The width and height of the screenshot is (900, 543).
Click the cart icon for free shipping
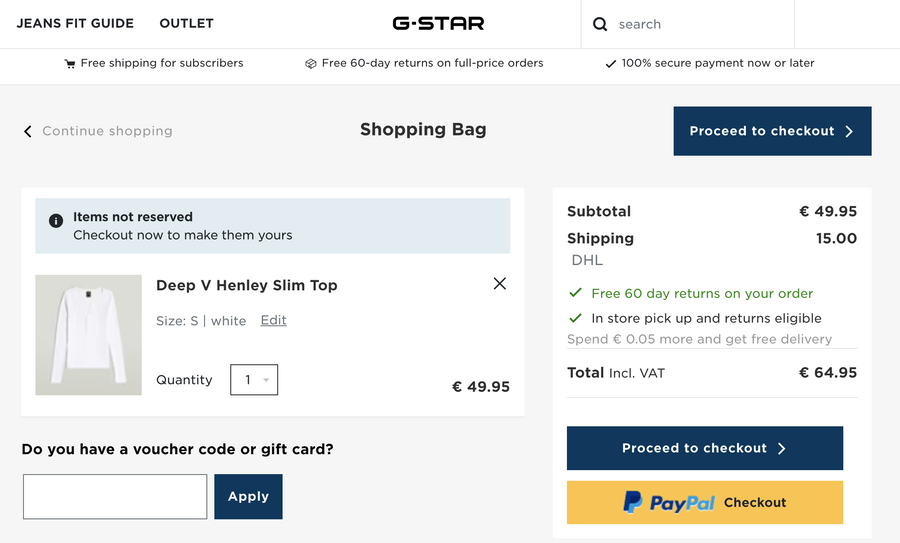[x=70, y=63]
